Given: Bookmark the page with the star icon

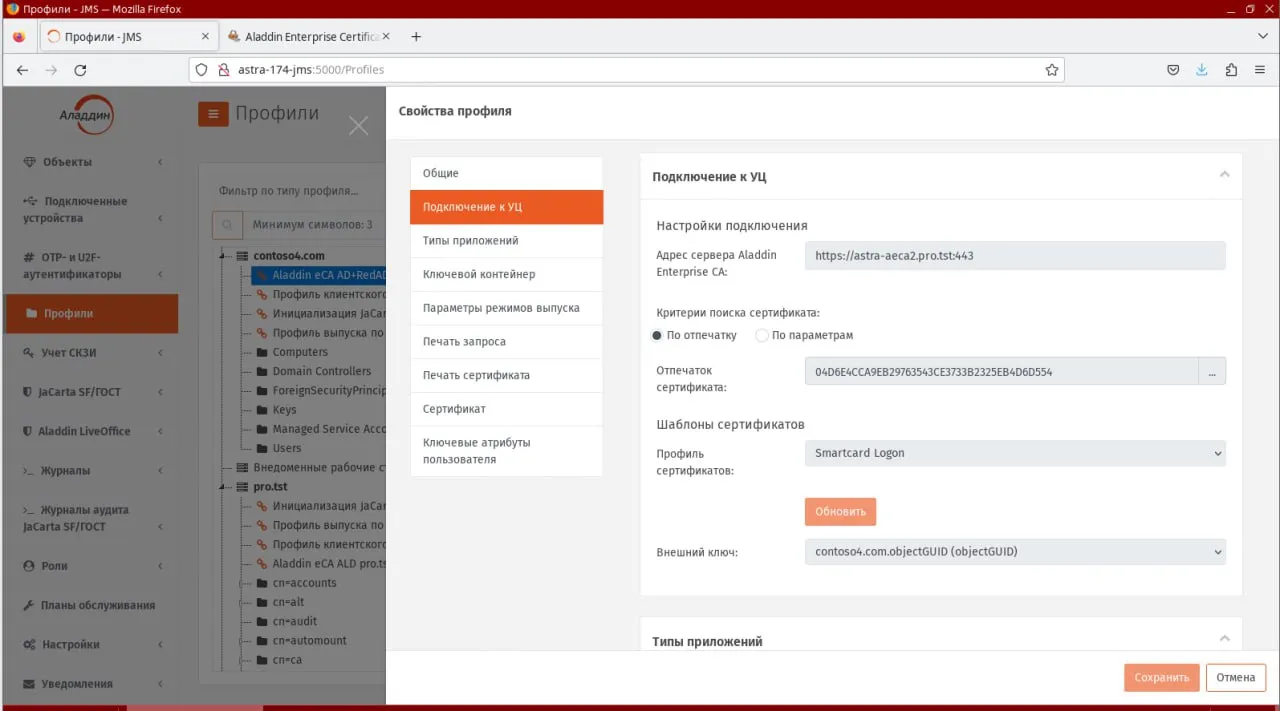Looking at the screenshot, I should tap(1052, 70).
